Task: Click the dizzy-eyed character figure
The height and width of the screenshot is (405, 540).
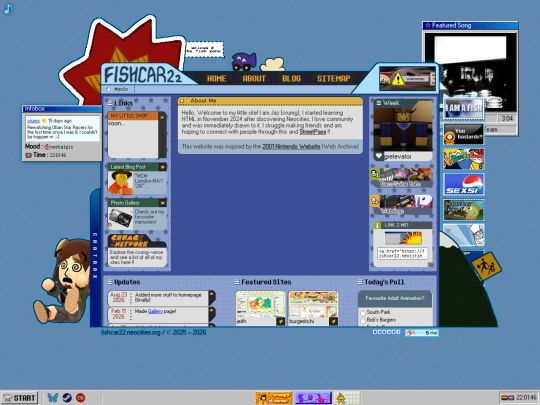Action: coord(63,281)
